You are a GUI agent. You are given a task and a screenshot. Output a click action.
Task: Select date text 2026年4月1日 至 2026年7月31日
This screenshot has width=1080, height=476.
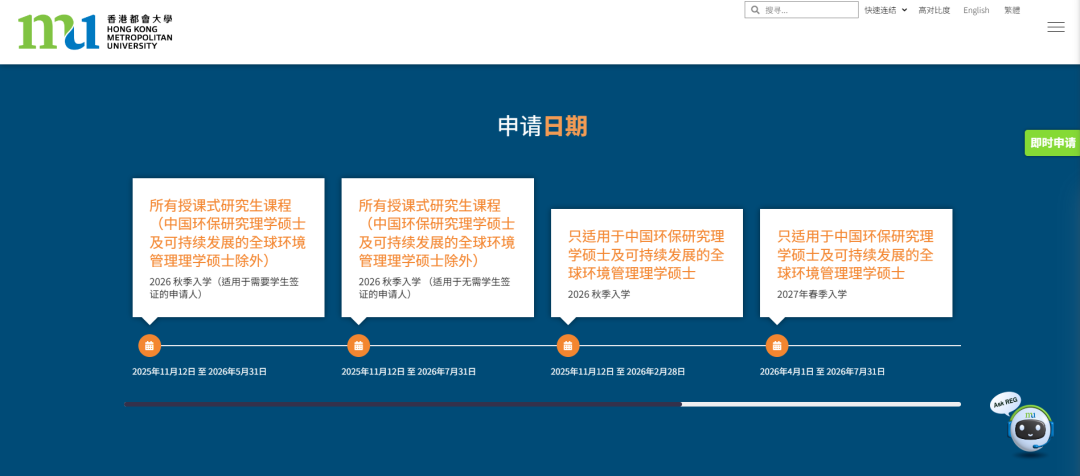[822, 372]
